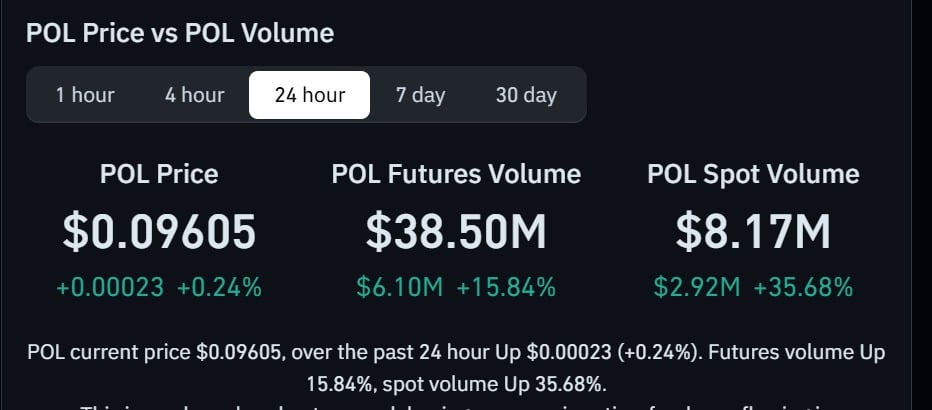Open the 30 day timeframe tab
Image resolution: width=932 pixels, height=410 pixels.
[526, 95]
